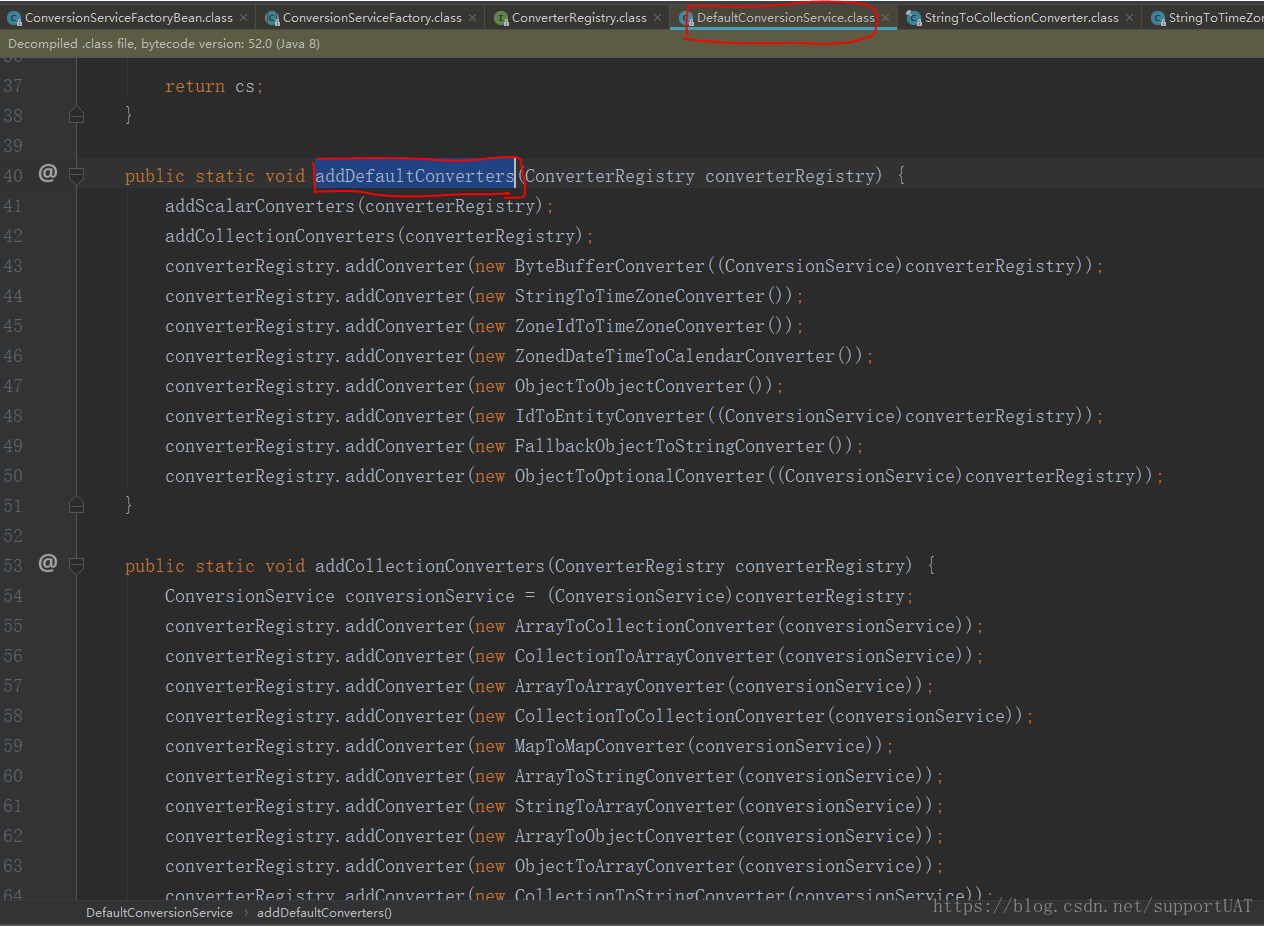Click the addCollectionConverters declaration on line 53
Viewport: 1264px width, 926px height.
pyautogui.click(x=430, y=566)
